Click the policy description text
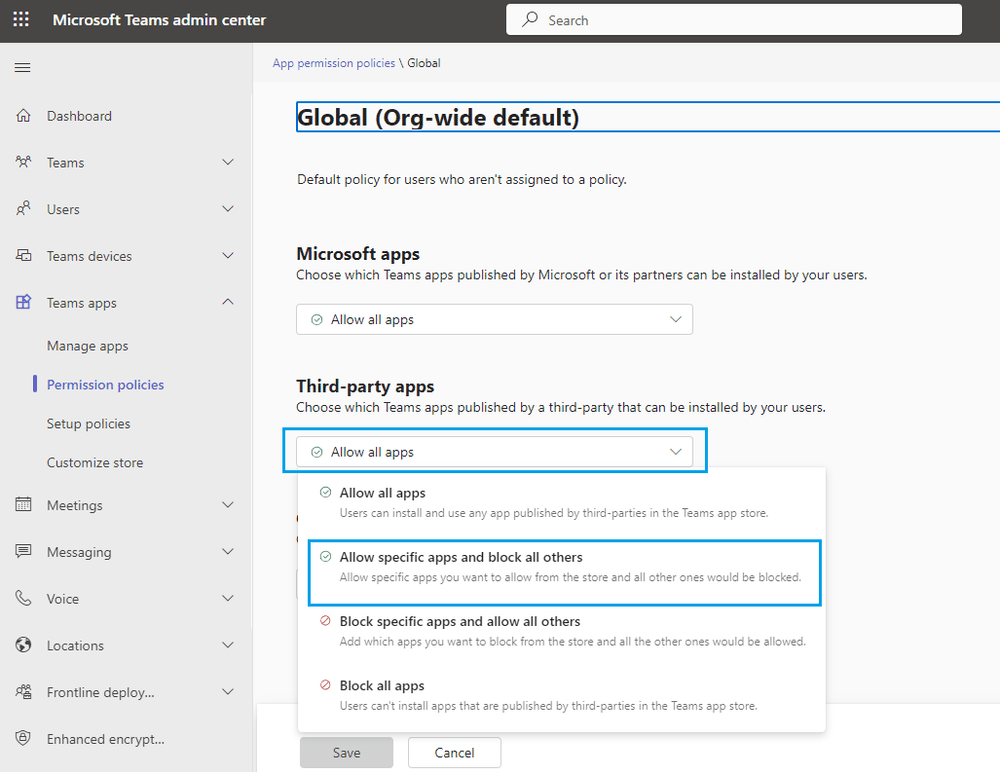This screenshot has height=772, width=1000. point(462,179)
